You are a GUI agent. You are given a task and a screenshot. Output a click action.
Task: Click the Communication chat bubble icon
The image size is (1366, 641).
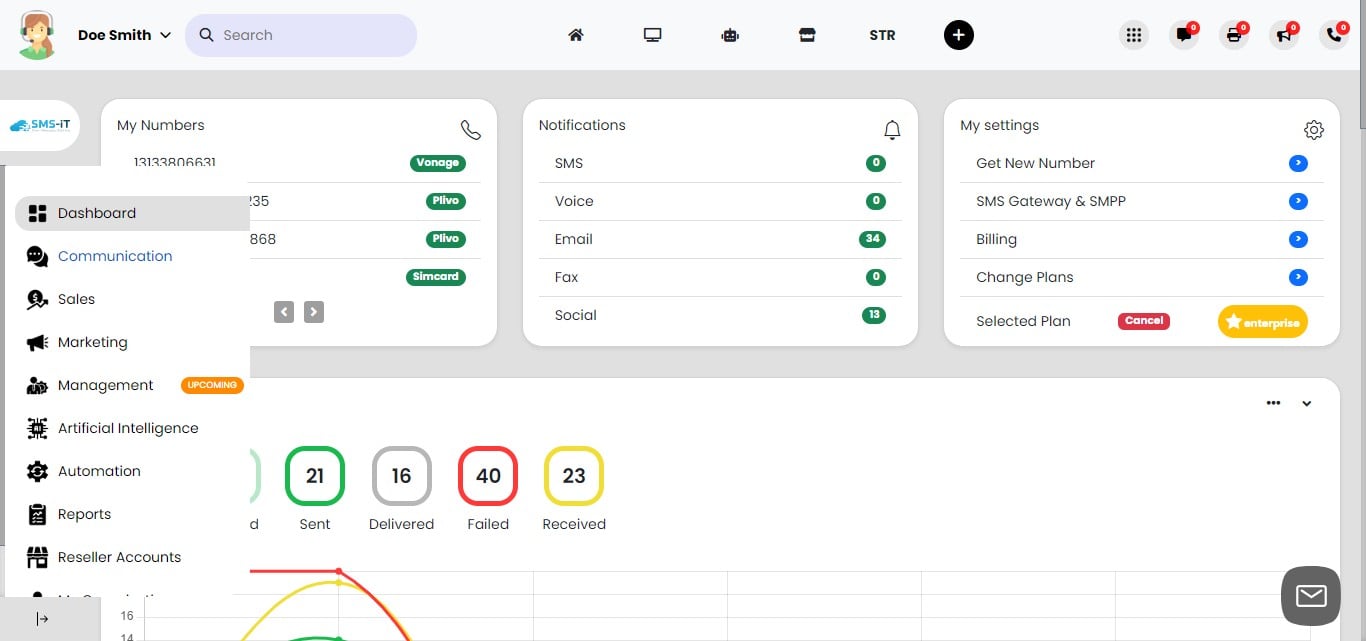37,256
